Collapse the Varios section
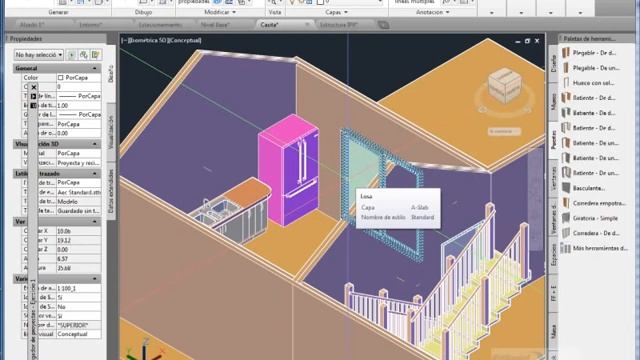640x360 pixels. tap(95, 279)
